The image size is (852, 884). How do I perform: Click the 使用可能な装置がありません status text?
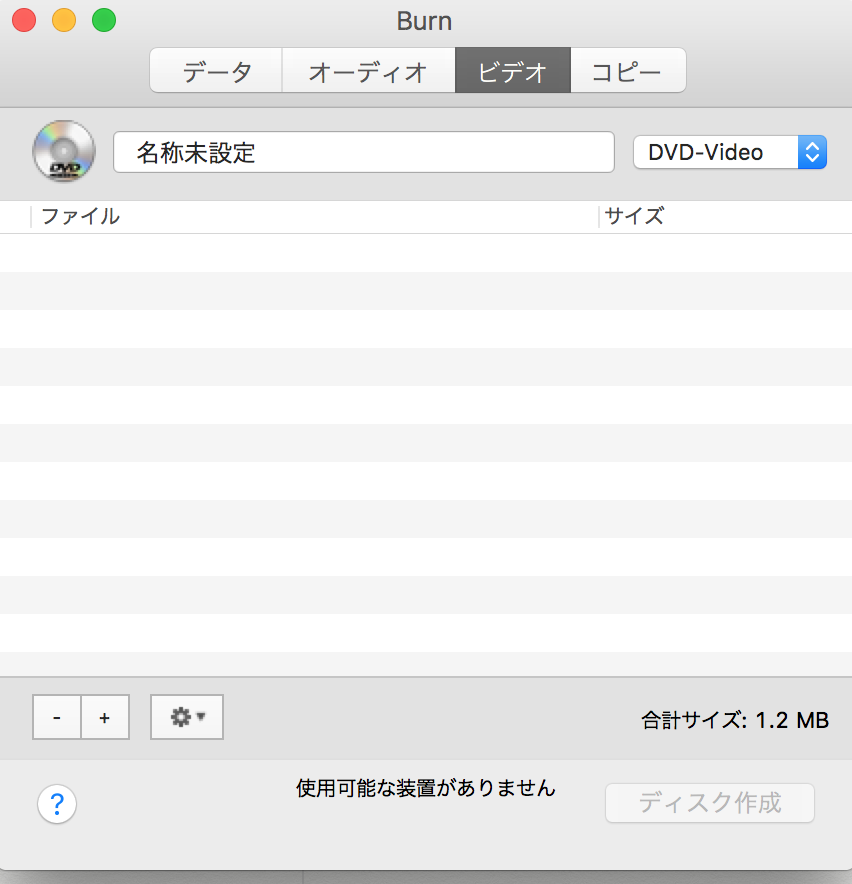point(426,788)
